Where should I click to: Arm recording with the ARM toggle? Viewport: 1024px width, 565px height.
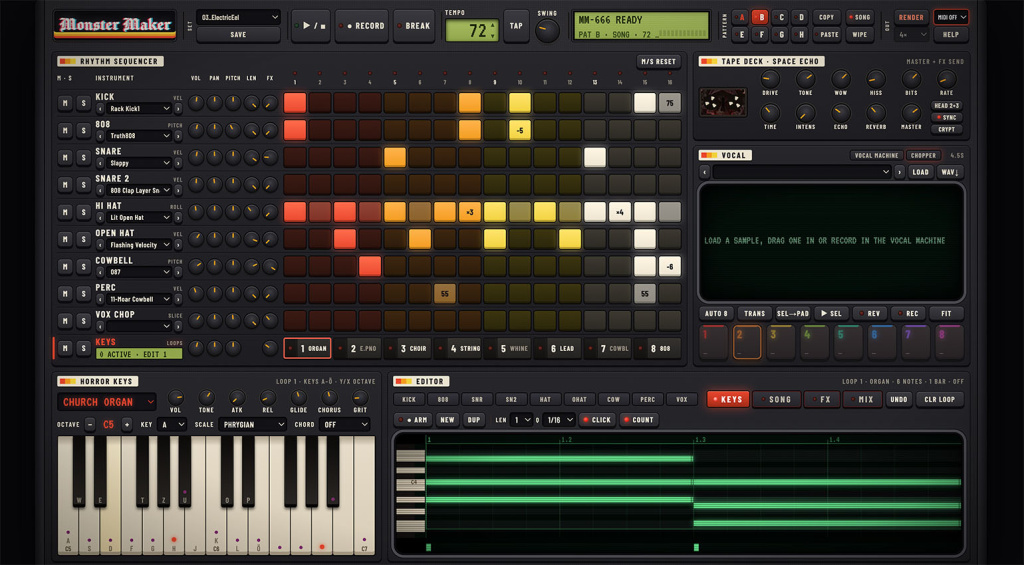412,420
